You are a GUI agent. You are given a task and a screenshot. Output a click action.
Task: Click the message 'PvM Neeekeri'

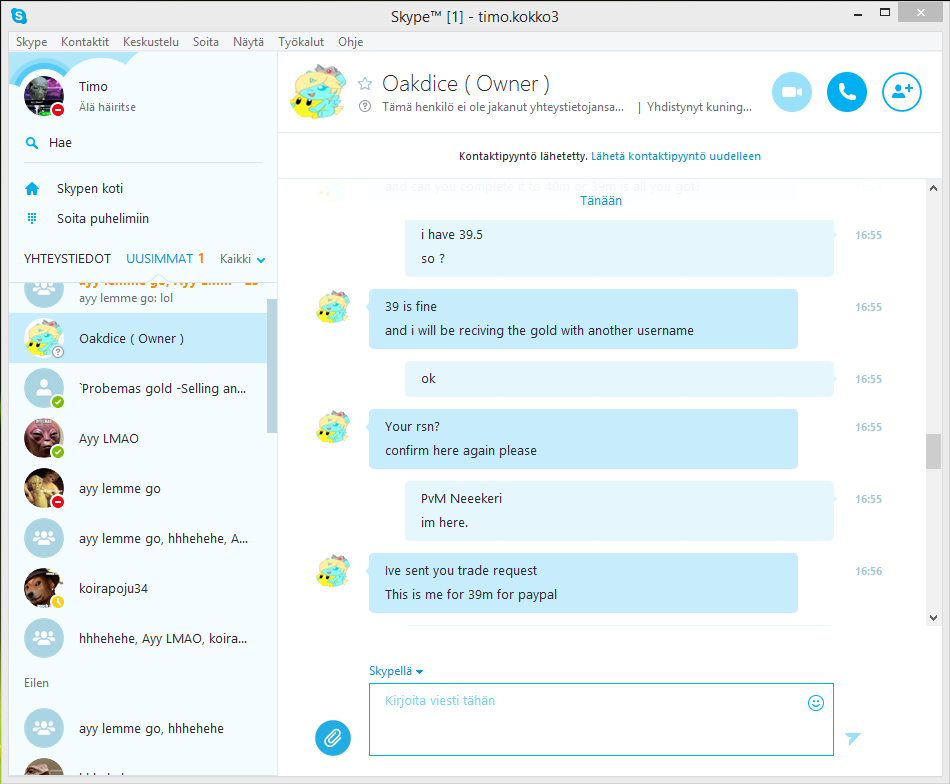[462, 499]
